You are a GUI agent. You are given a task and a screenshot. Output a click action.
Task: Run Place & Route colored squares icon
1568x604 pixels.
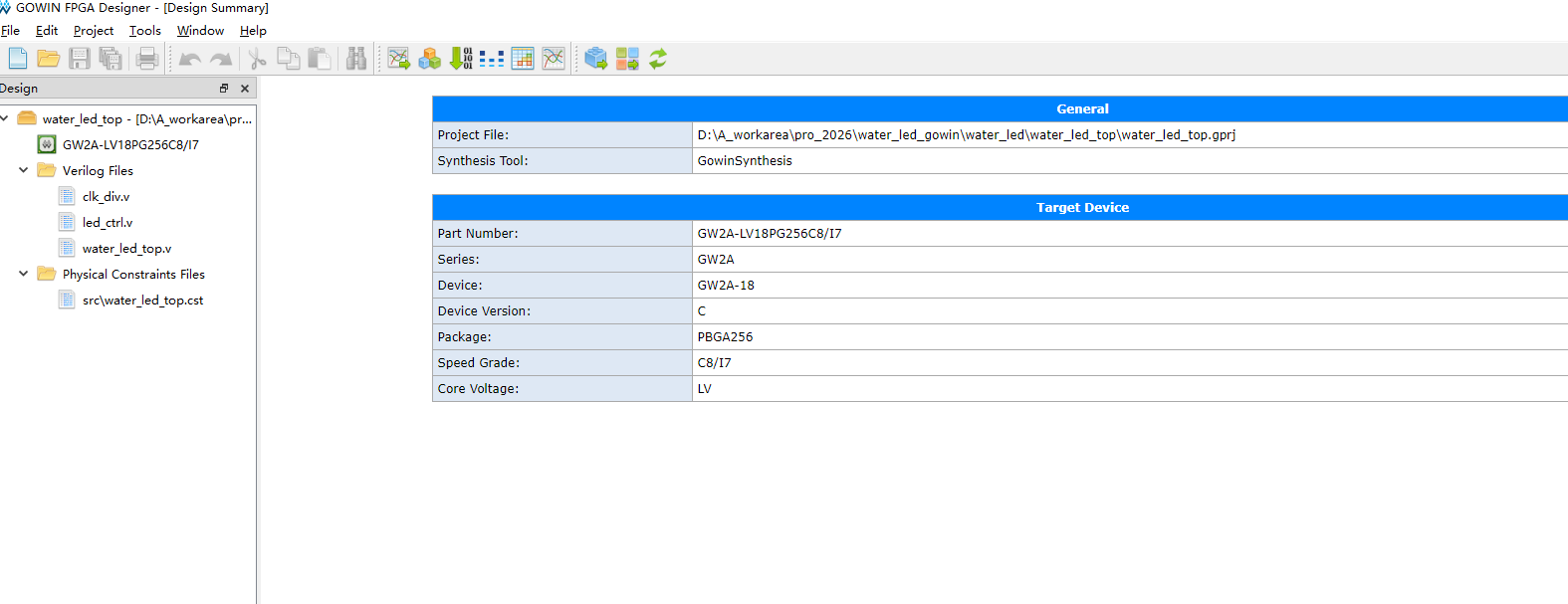pyautogui.click(x=627, y=59)
